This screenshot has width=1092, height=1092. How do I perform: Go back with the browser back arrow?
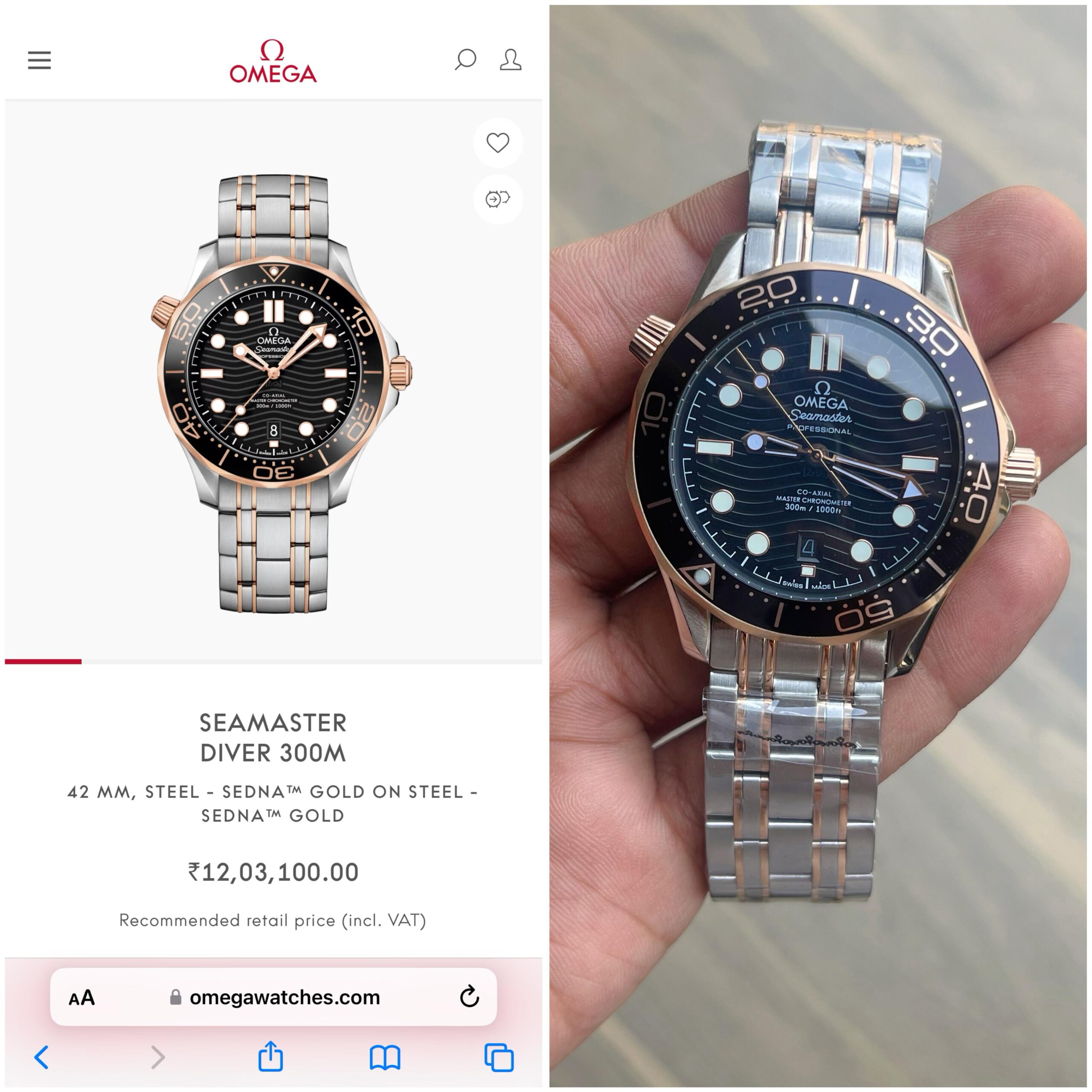coord(41,1057)
